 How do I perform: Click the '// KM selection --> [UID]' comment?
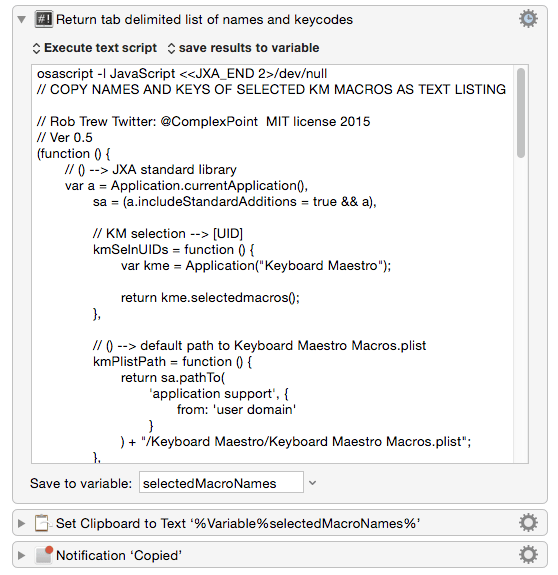(168, 234)
